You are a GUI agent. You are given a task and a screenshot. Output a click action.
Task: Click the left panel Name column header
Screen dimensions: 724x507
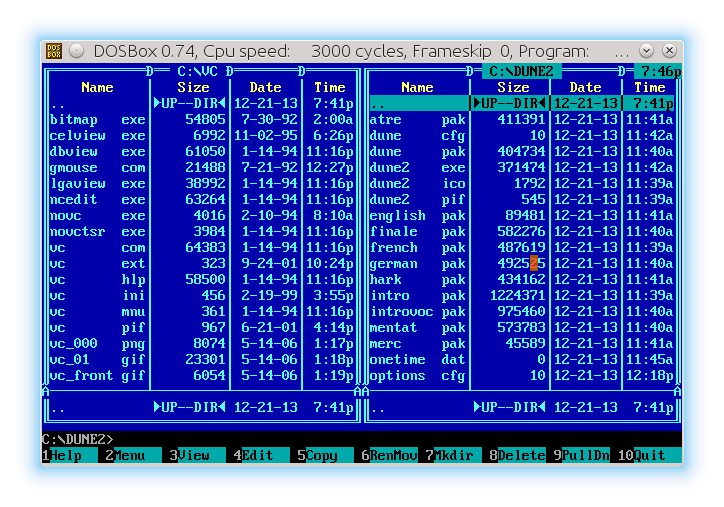(x=97, y=87)
